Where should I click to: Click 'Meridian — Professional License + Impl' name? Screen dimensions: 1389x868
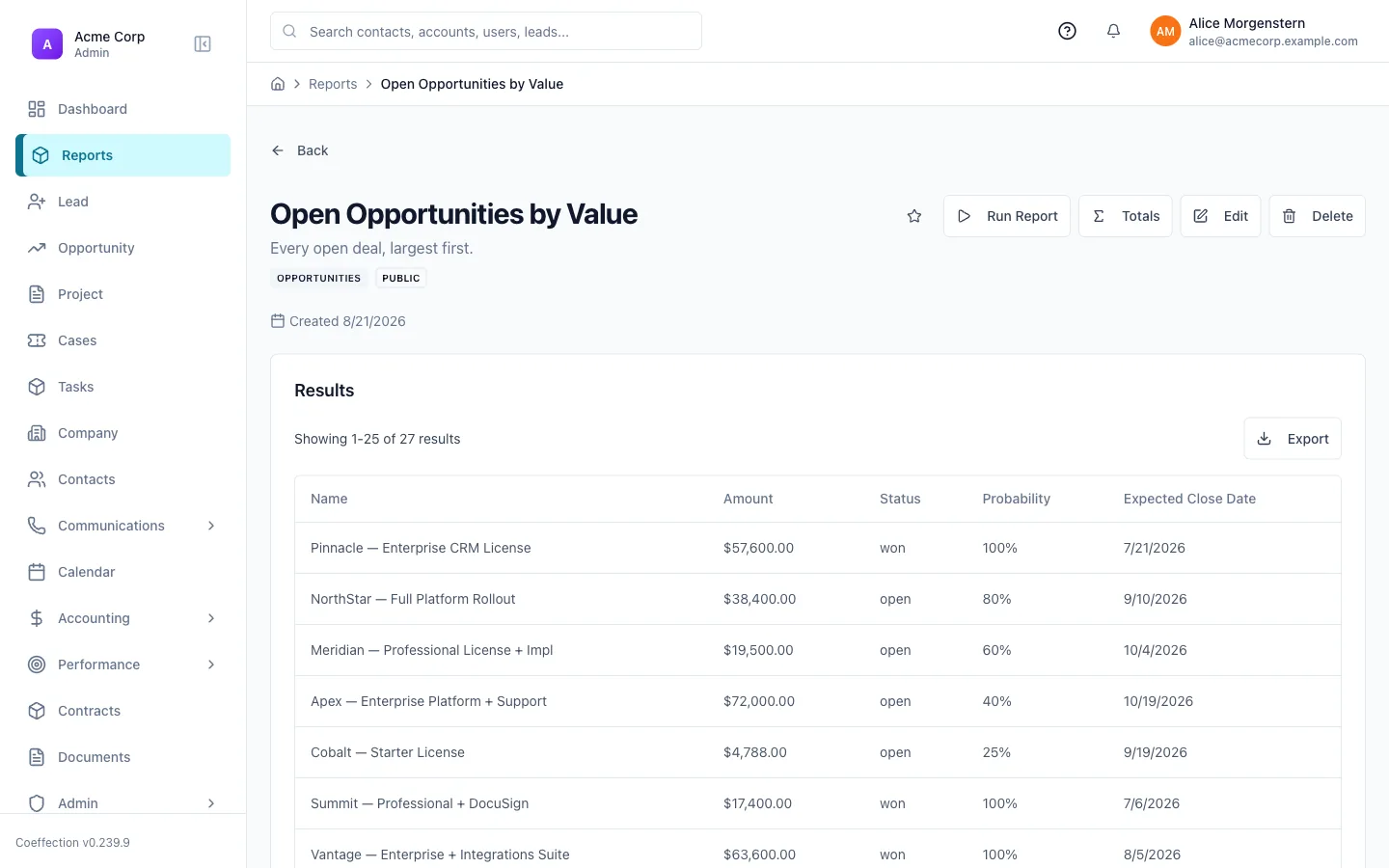pyautogui.click(x=431, y=650)
